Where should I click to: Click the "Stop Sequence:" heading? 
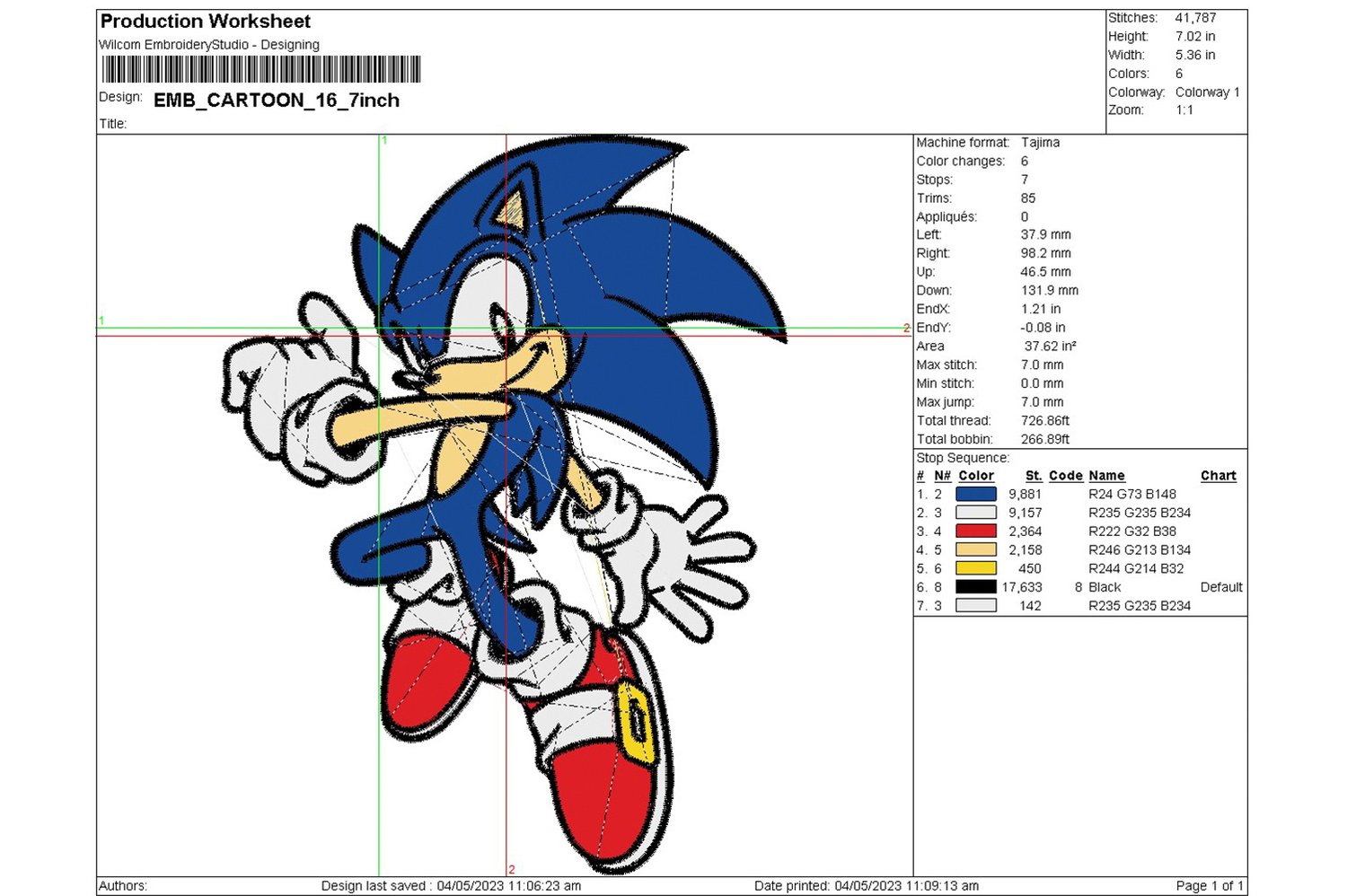click(x=963, y=458)
